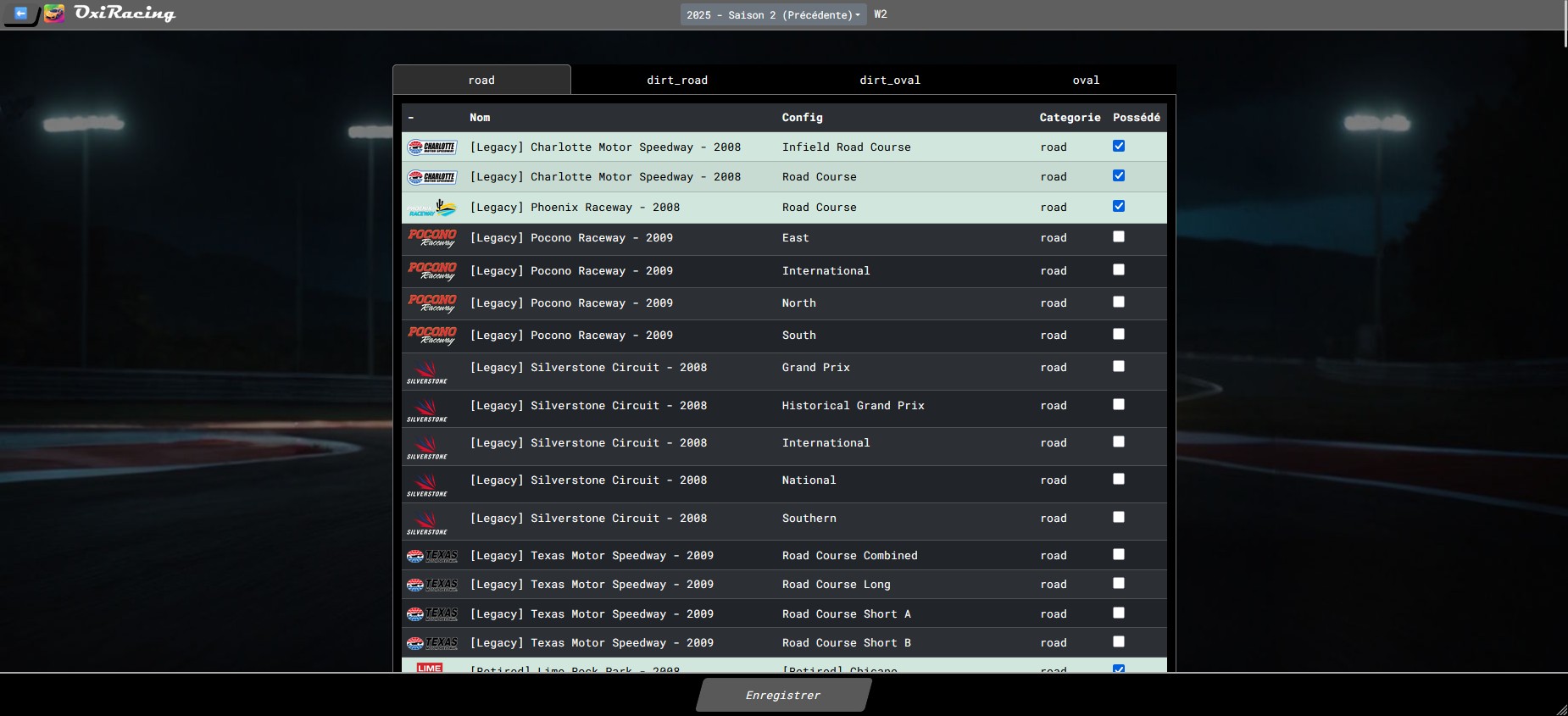The width and height of the screenshot is (1568, 716).
Task: Click Silverstone logo on the Southern row
Action: click(427, 523)
